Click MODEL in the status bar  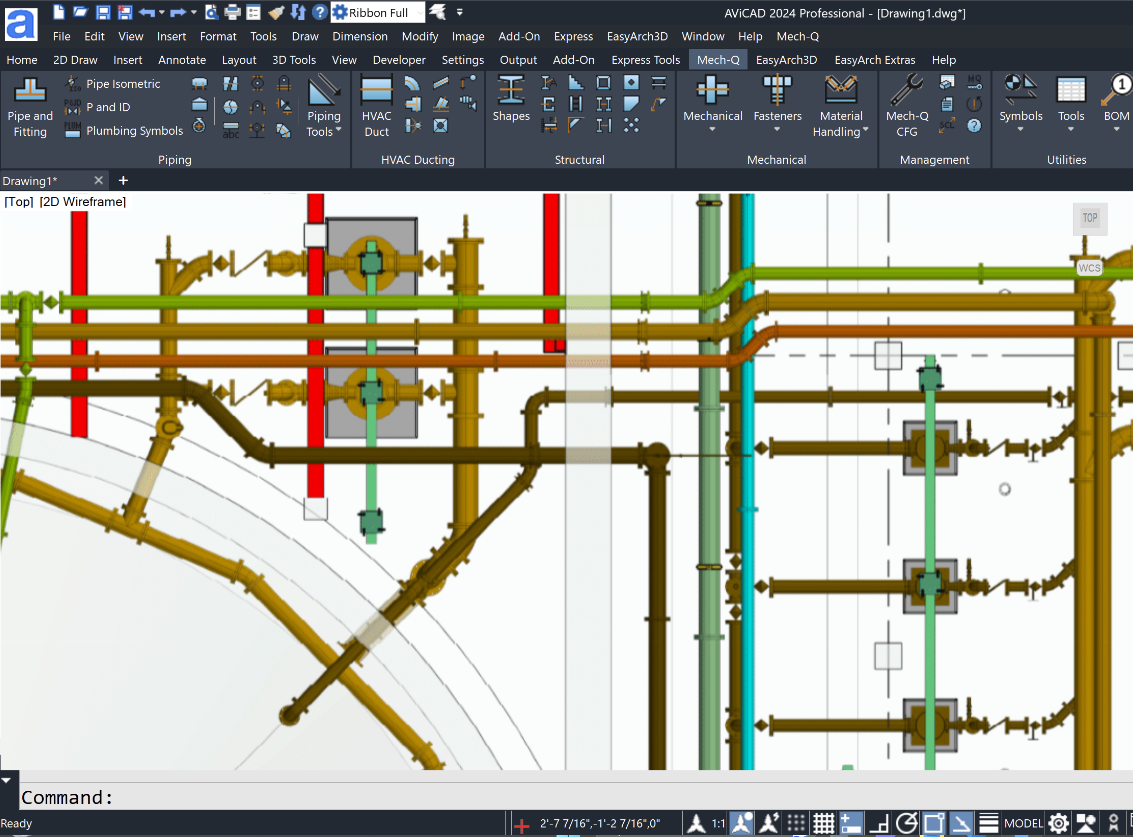(x=1023, y=823)
